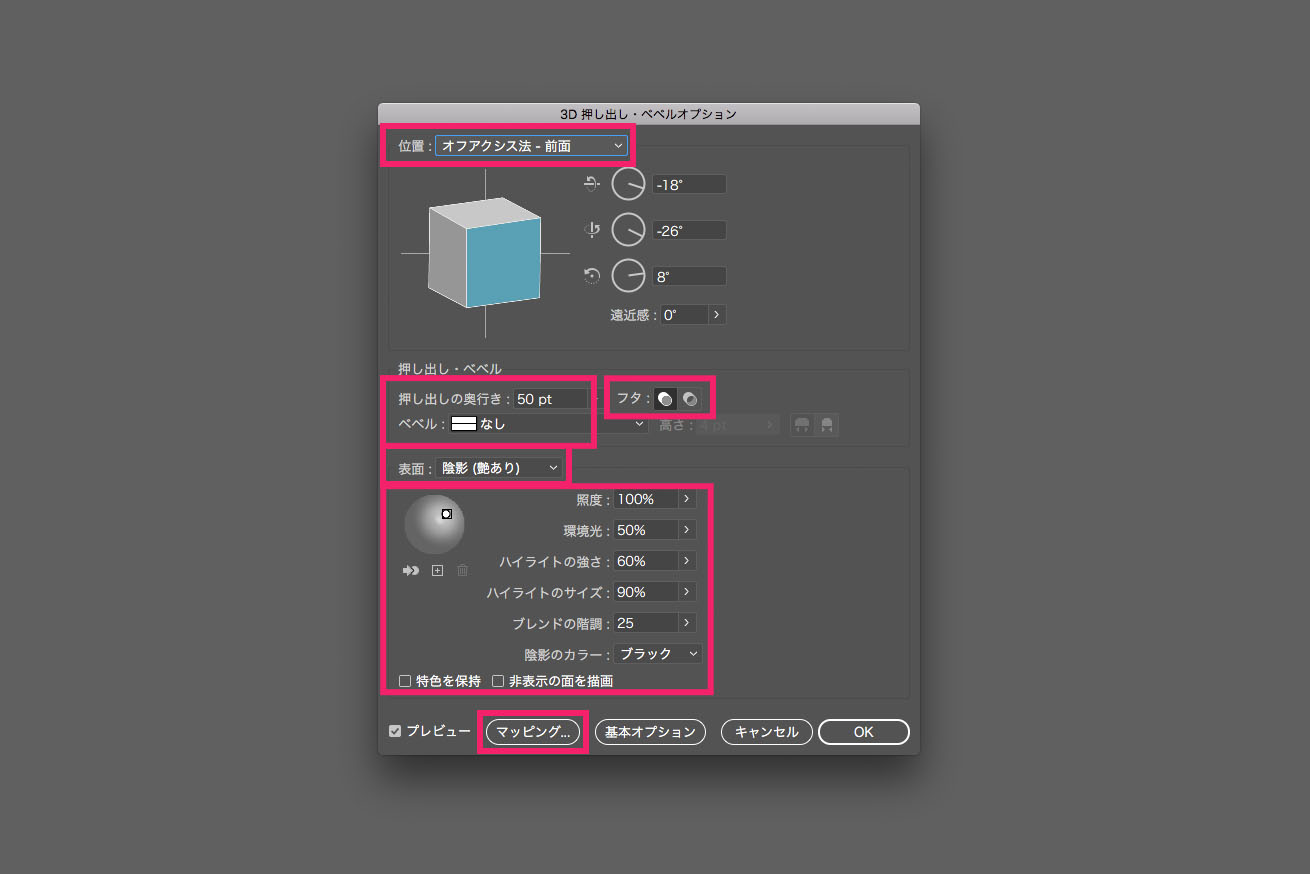Click the 遠近感 perspective value field
Screen dimensions: 1310x874
pos(684,314)
